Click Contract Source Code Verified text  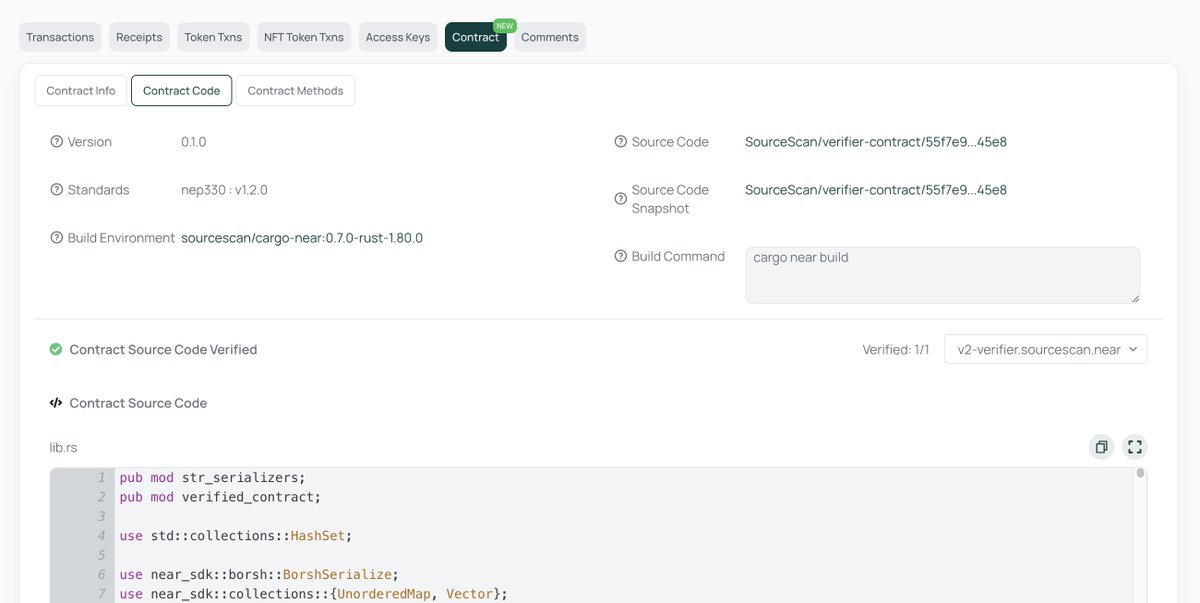(163, 350)
